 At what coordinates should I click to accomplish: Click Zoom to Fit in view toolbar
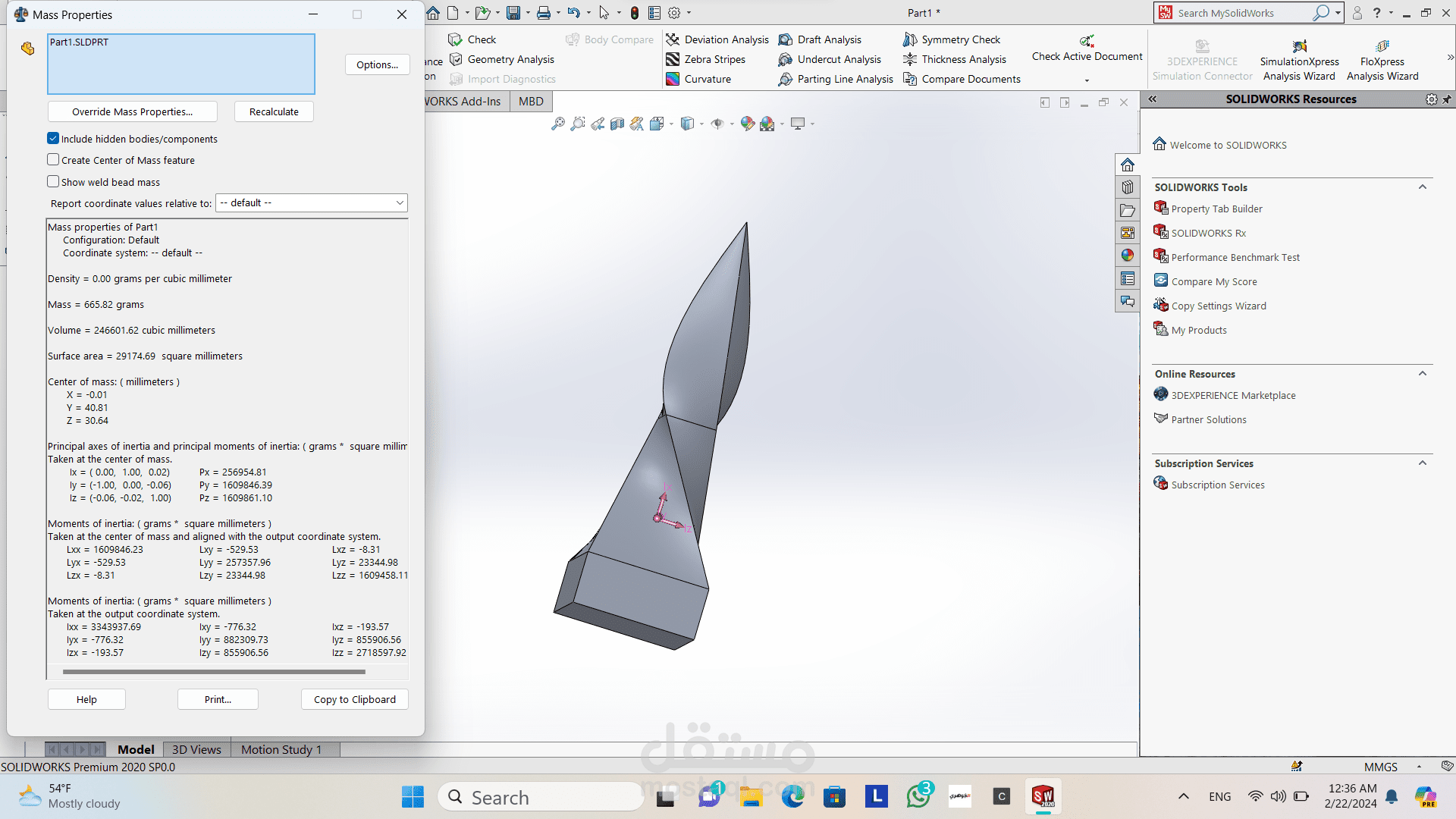[558, 124]
